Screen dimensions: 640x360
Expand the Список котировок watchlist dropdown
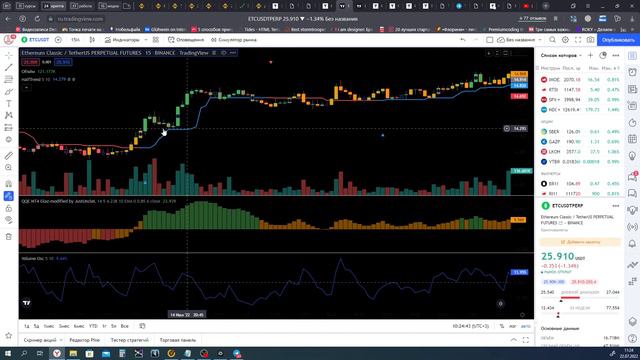[x=561, y=55]
